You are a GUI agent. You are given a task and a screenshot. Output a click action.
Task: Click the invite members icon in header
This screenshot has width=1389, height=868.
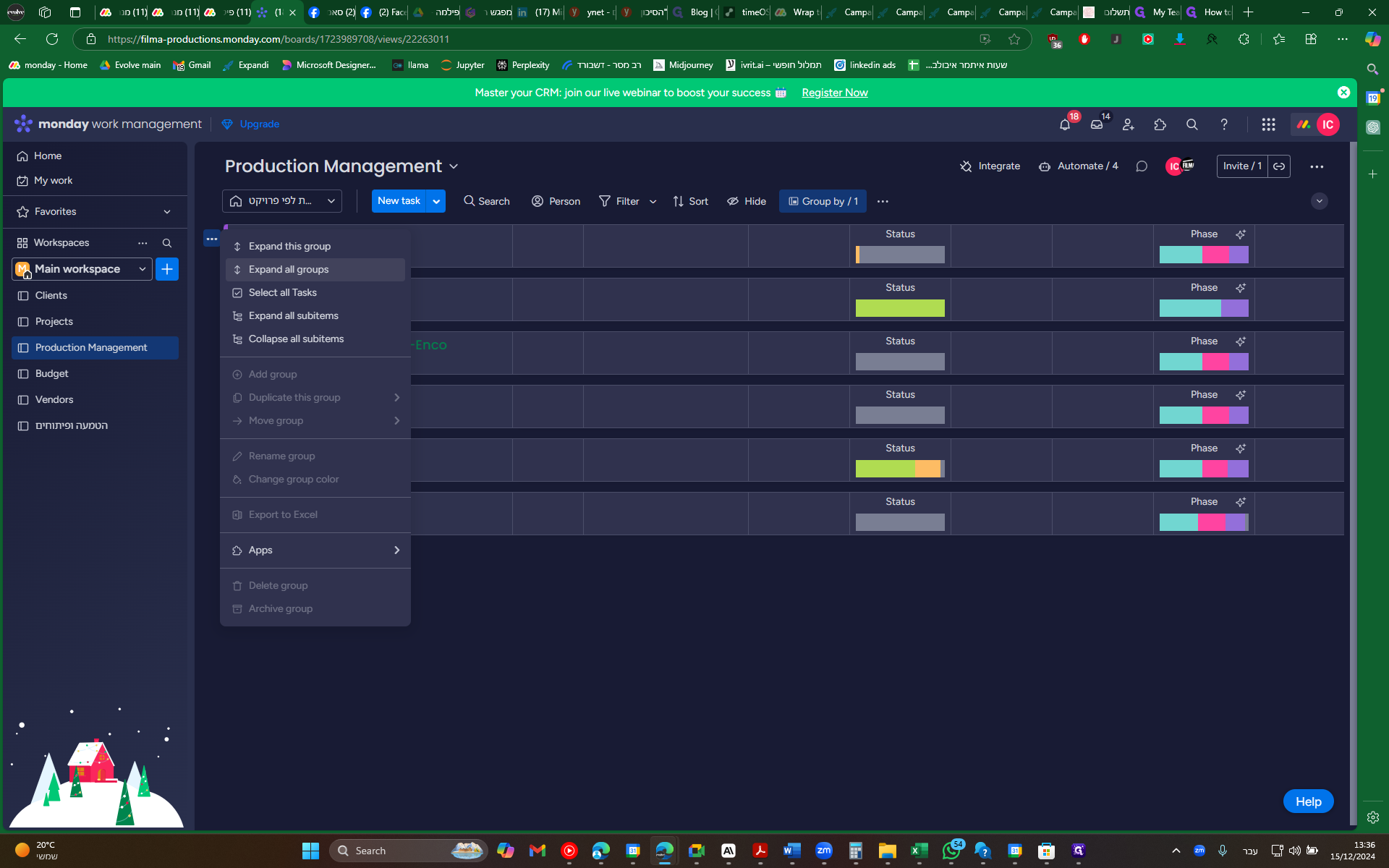point(1129,124)
